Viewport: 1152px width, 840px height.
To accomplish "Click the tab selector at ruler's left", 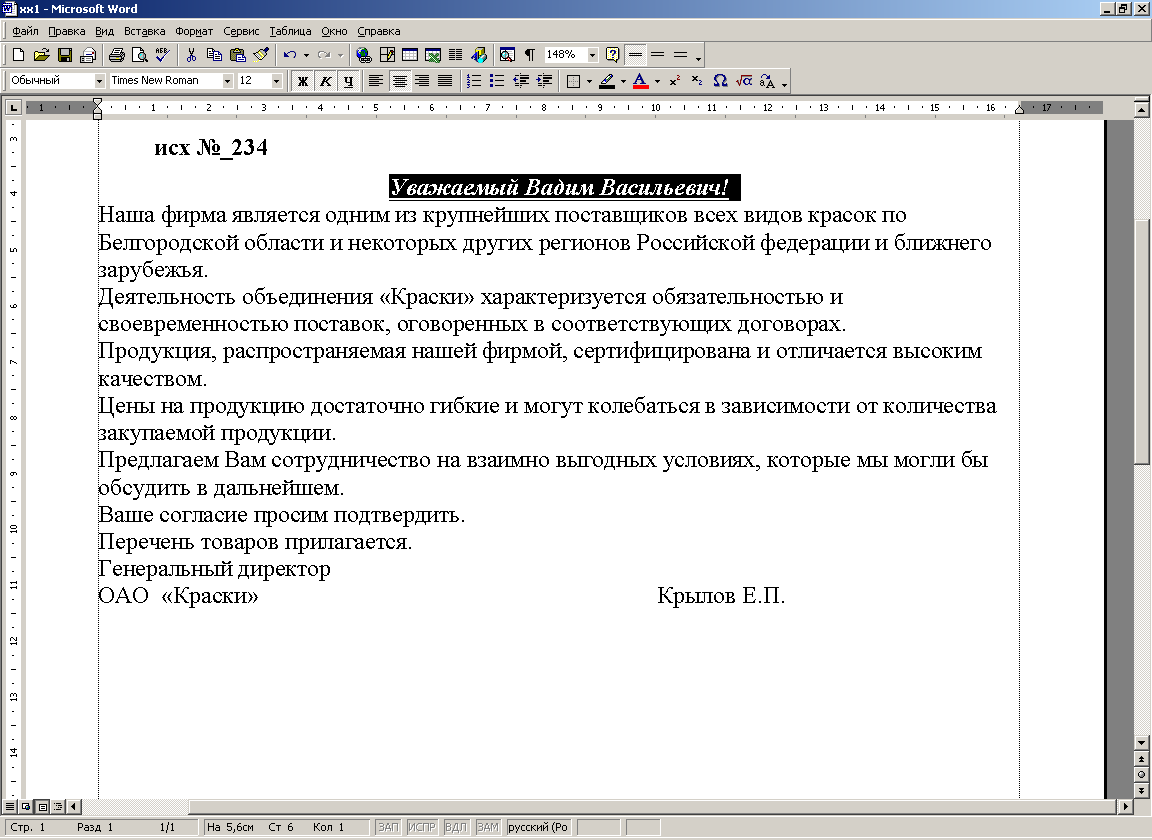I will (x=13, y=108).
